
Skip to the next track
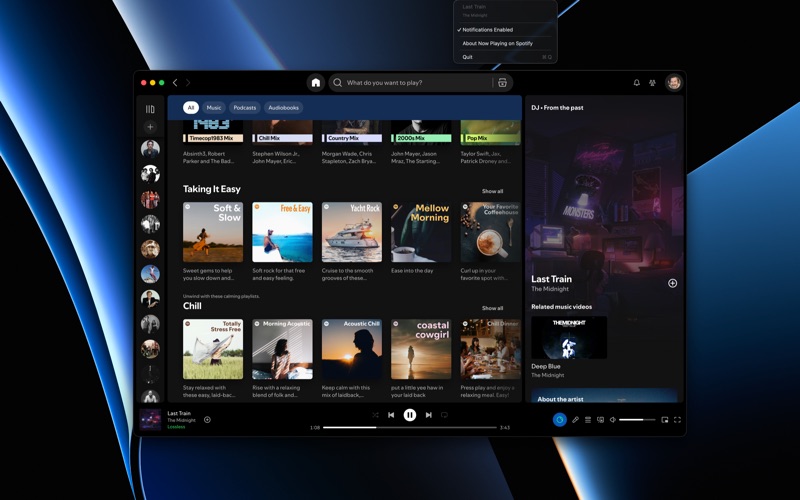click(x=429, y=415)
